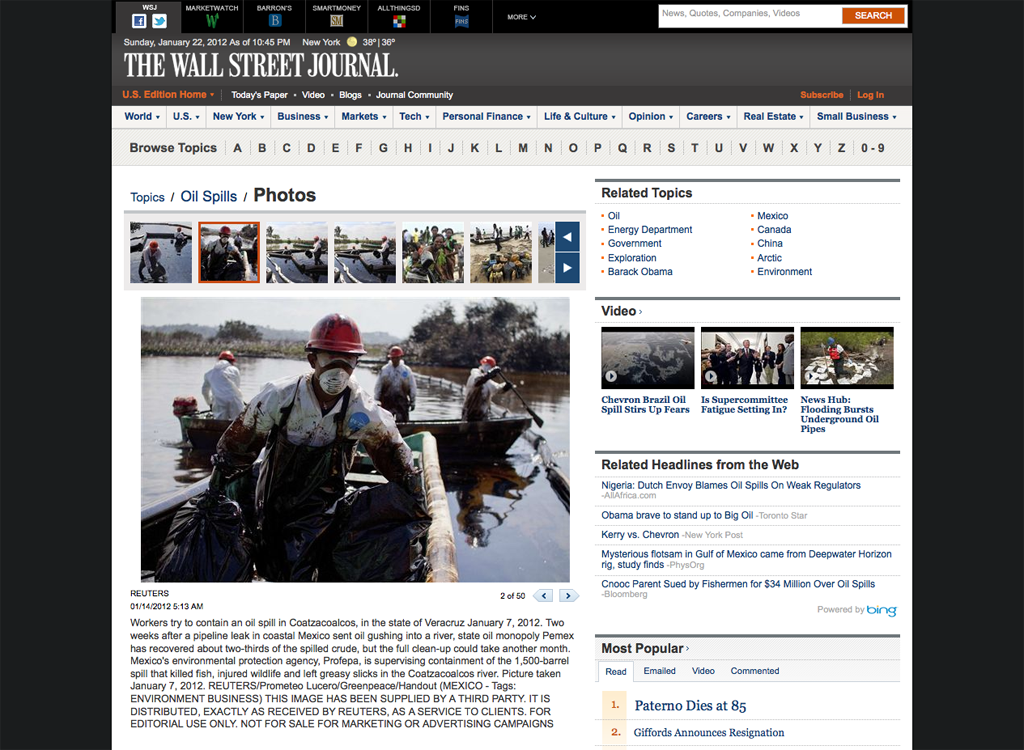Open the FINS logo link
1024x750 pixels.
click(x=461, y=21)
